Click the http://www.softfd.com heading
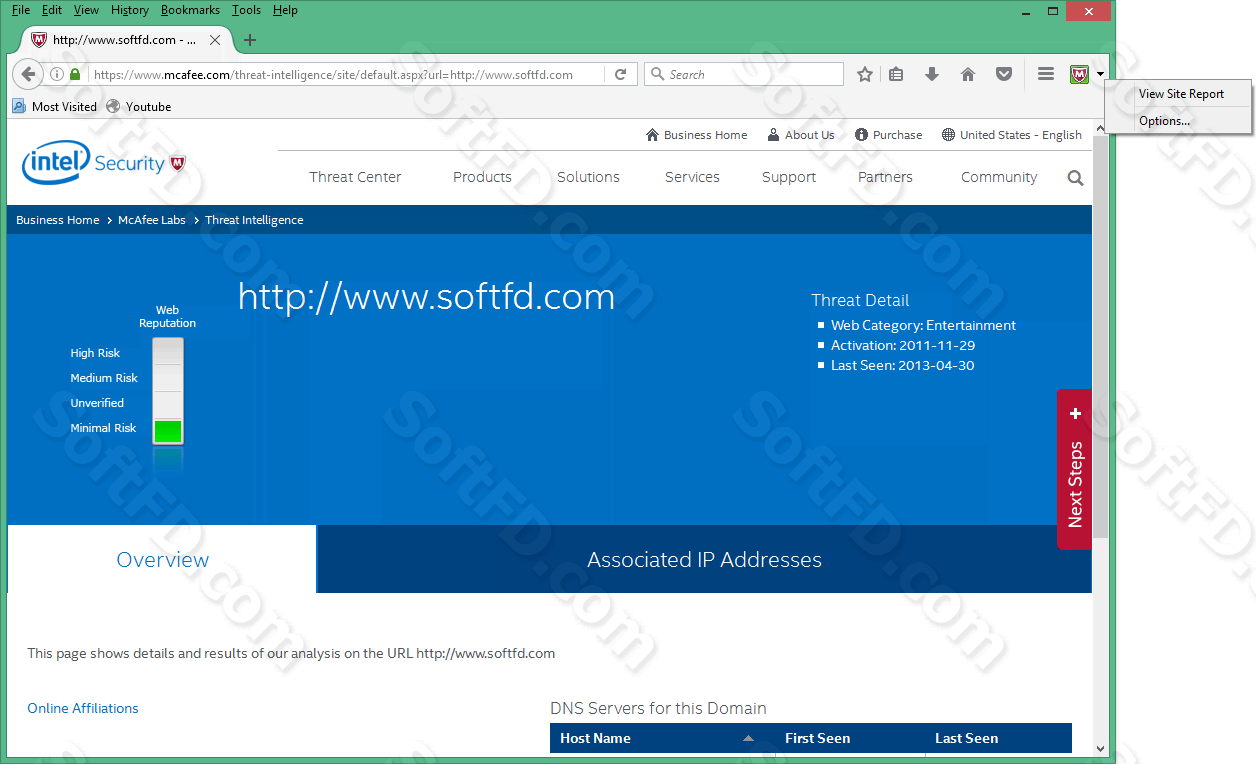The width and height of the screenshot is (1256, 764). pyautogui.click(x=426, y=297)
